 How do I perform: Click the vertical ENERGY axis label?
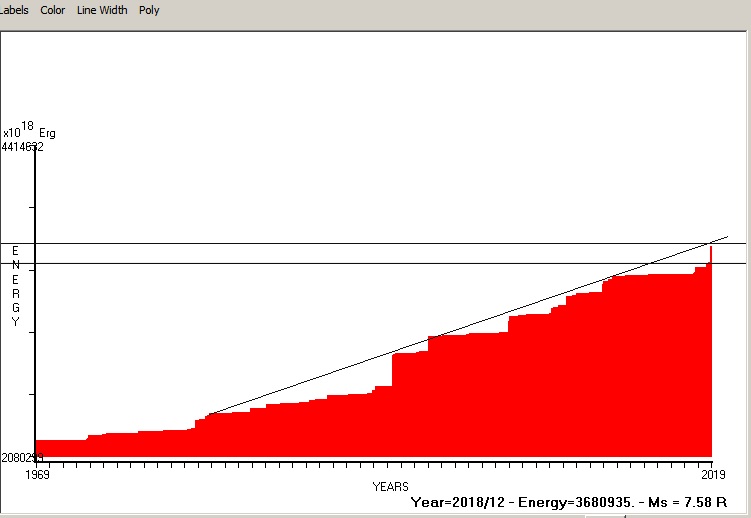pos(15,286)
